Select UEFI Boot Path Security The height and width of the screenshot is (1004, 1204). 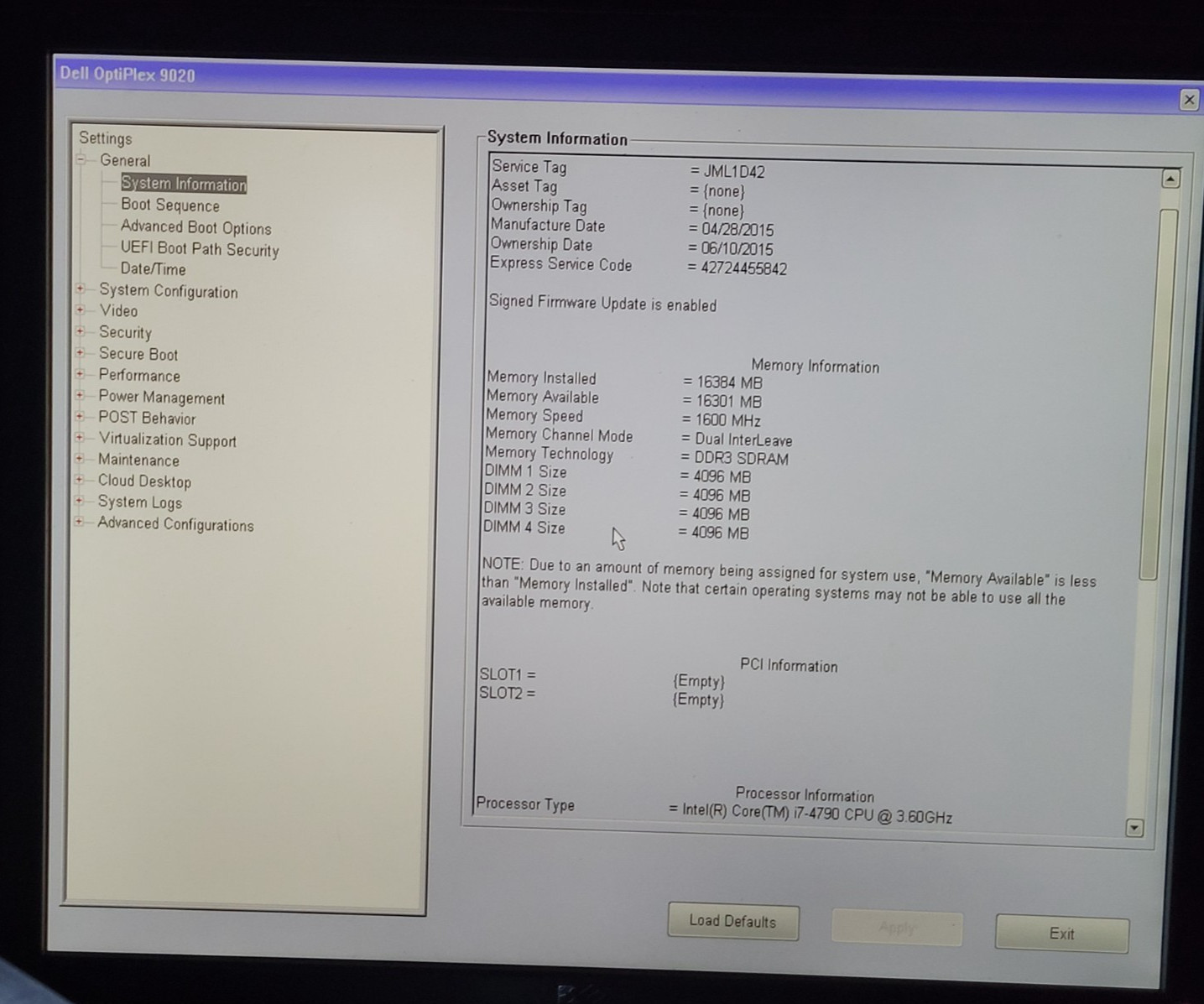click(200, 249)
